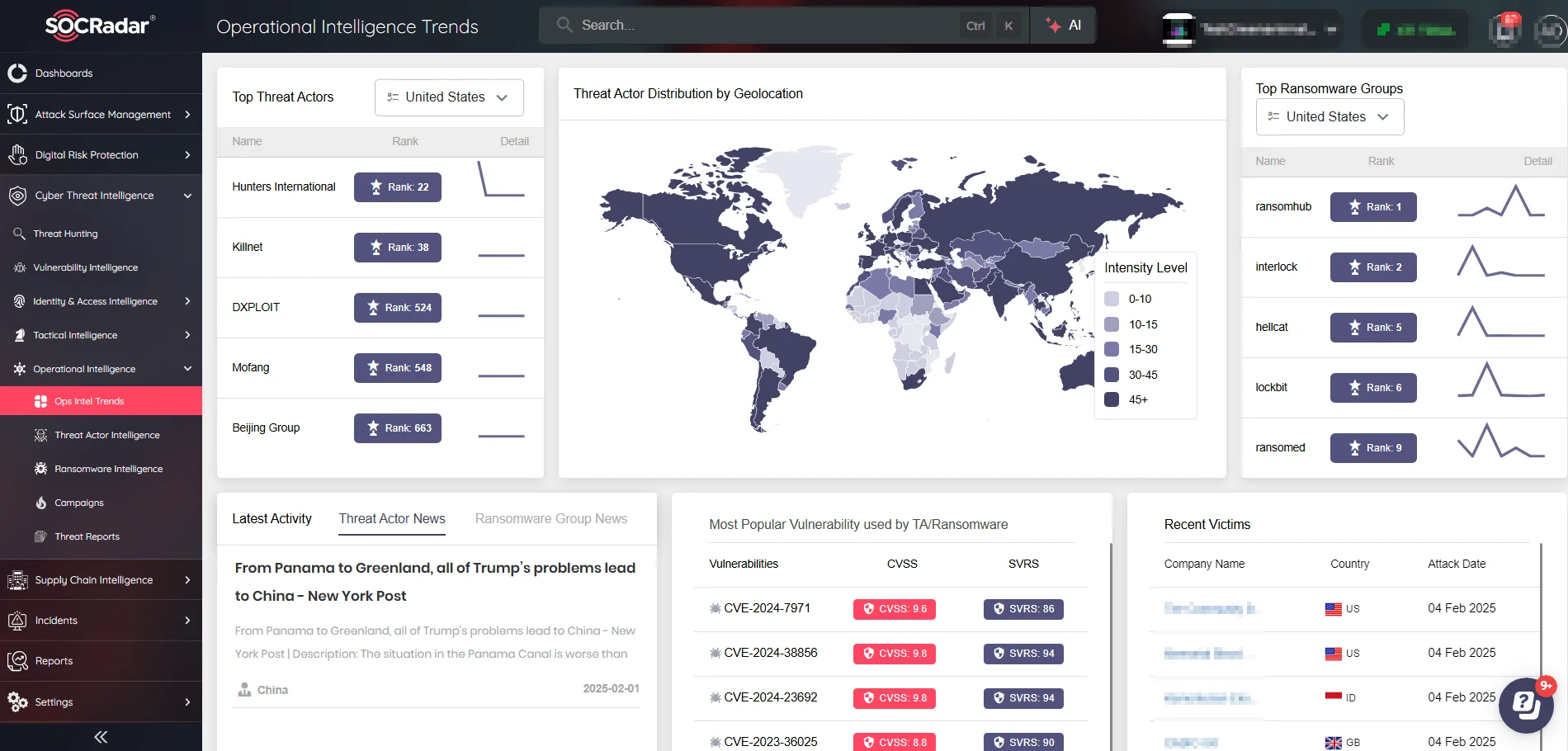Image resolution: width=1568 pixels, height=751 pixels.
Task: Click hellcat Rank 5 button
Action: click(x=1373, y=328)
